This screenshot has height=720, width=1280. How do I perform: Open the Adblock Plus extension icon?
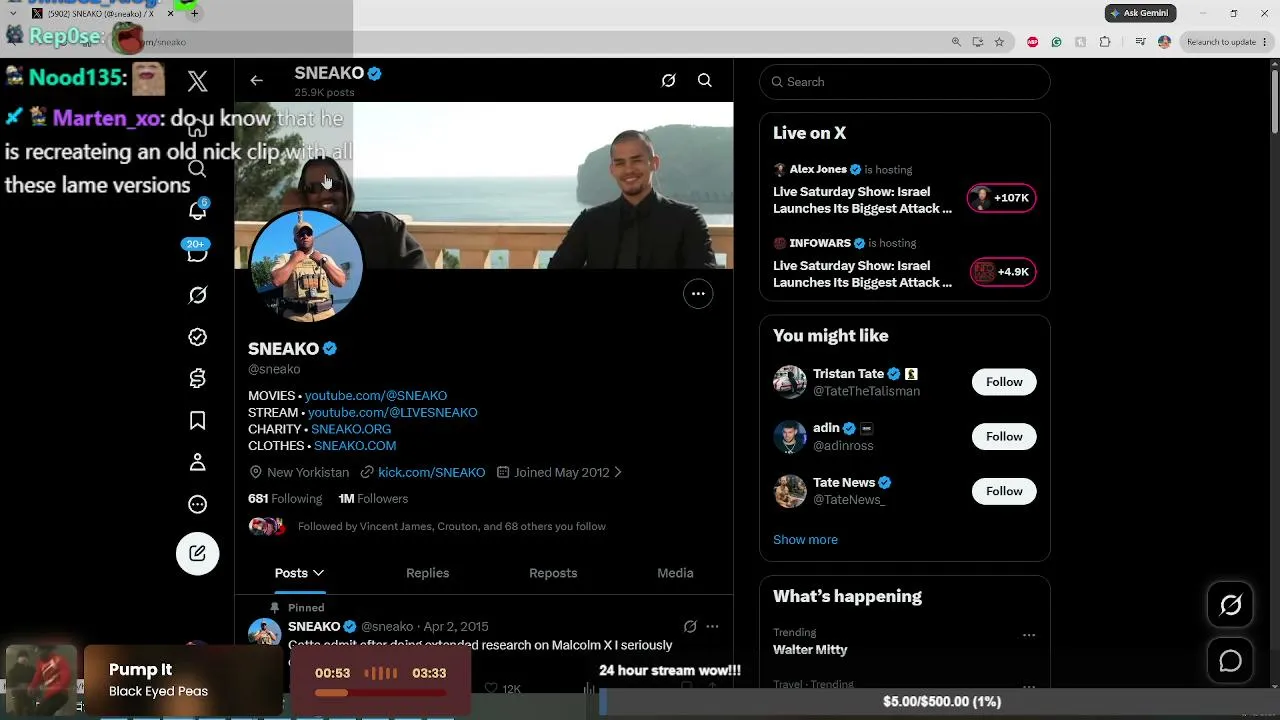pyautogui.click(x=1032, y=42)
